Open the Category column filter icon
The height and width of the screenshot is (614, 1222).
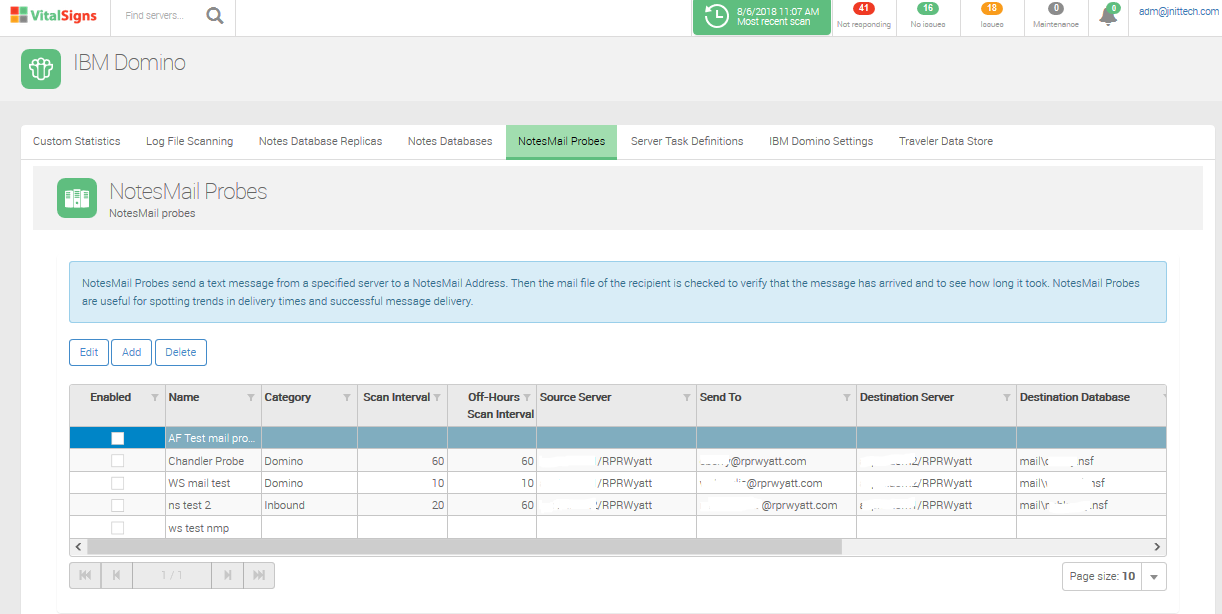(x=346, y=398)
